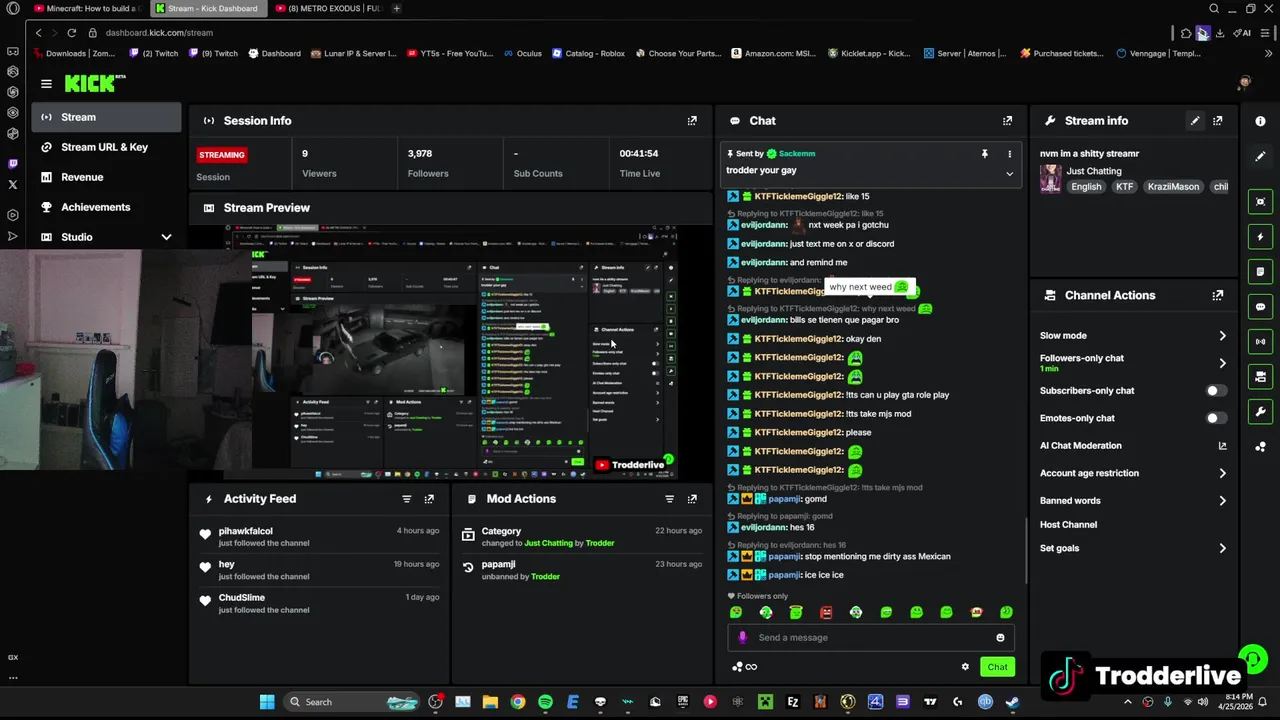
Task: Click the Just Chatting category thumbnail
Action: tap(1050, 179)
